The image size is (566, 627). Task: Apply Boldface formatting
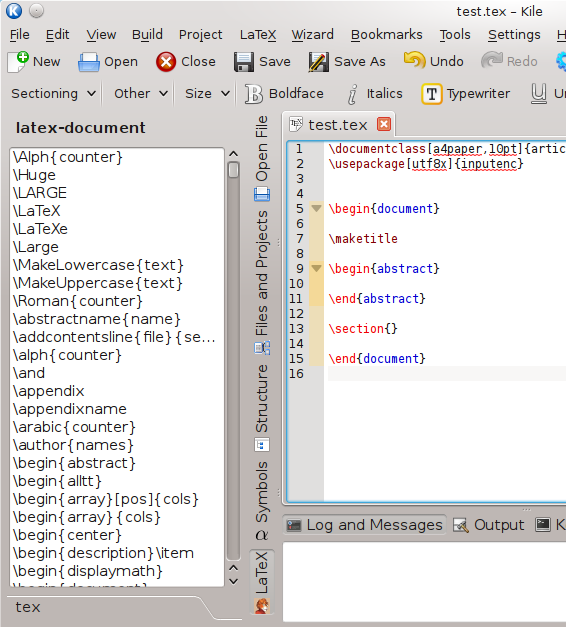[x=254, y=94]
